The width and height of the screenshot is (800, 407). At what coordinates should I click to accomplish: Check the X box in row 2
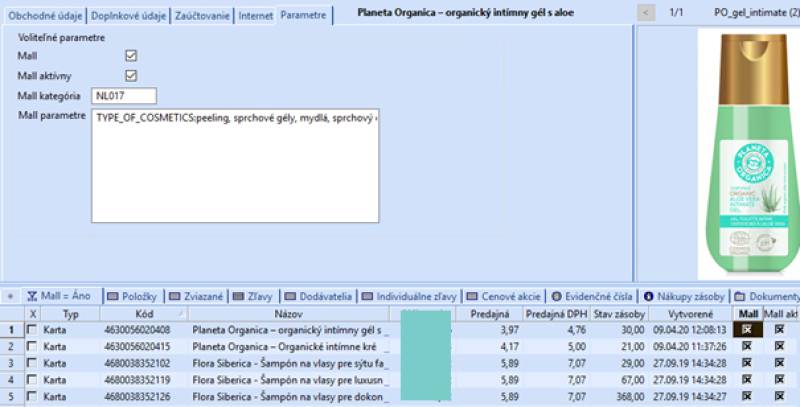(32, 347)
